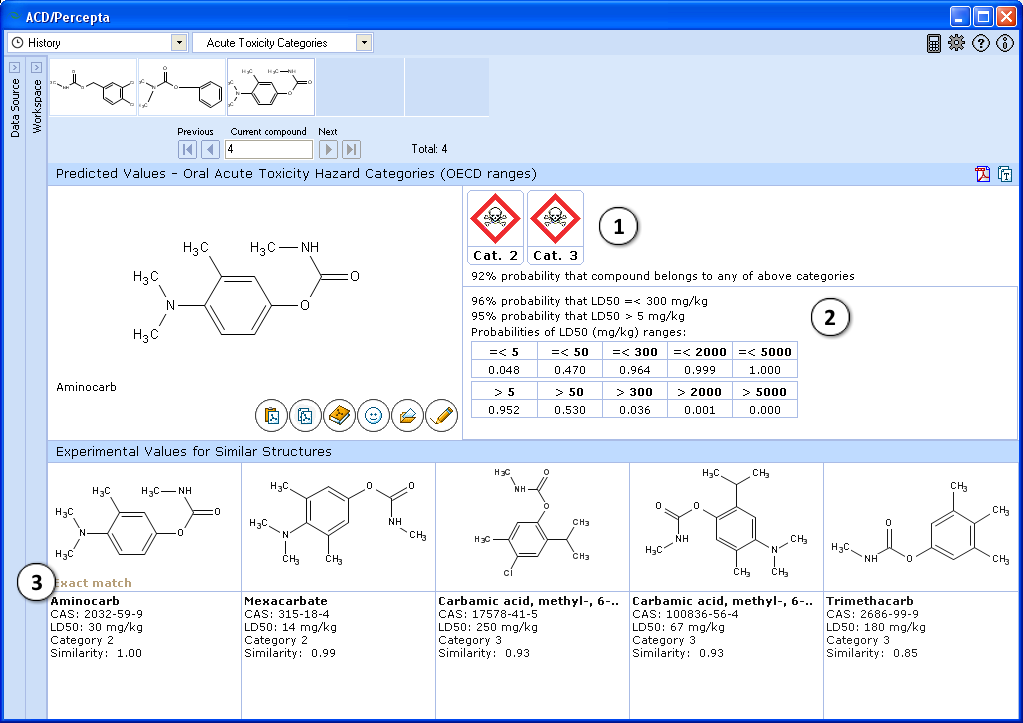Click the copy-as-text icon beside PDF icon
1023x723 pixels.
(x=1005, y=174)
